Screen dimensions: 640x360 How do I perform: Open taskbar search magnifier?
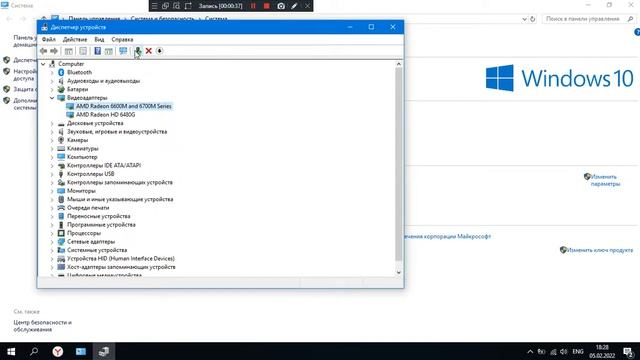tap(34, 351)
